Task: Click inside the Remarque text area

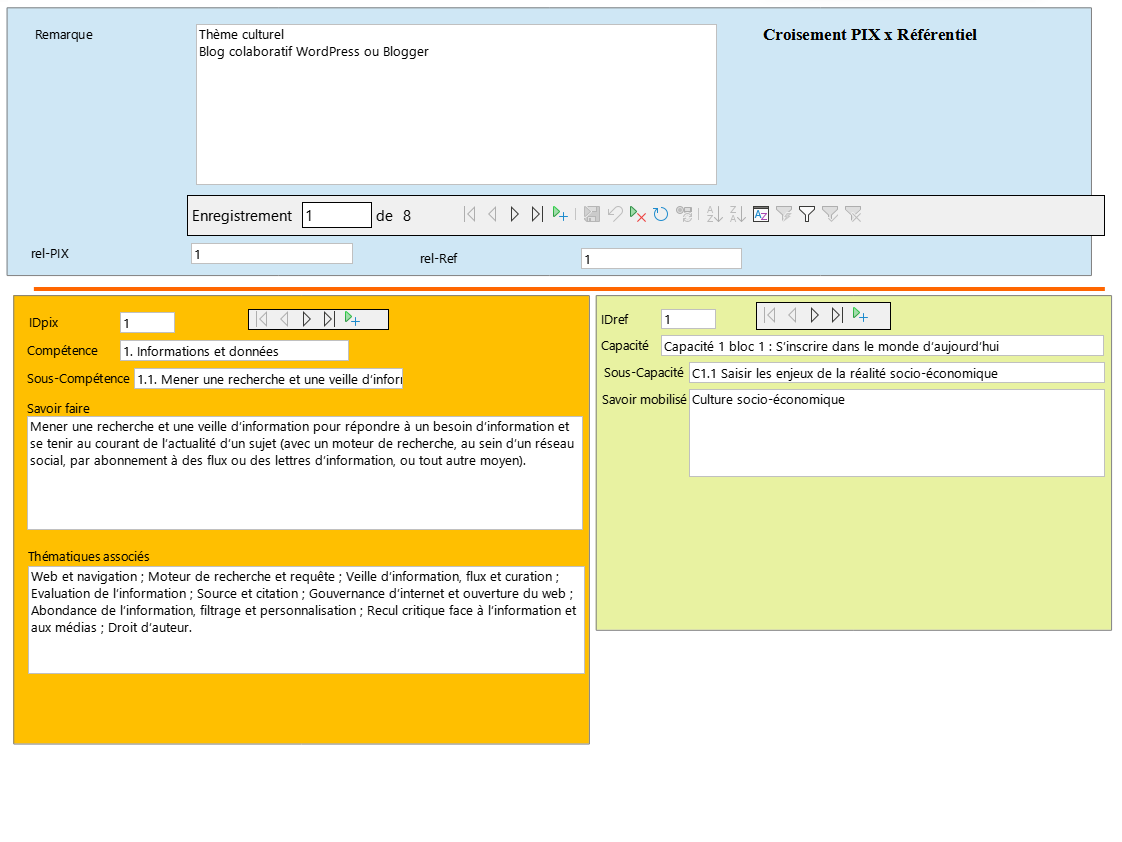Action: click(x=457, y=104)
